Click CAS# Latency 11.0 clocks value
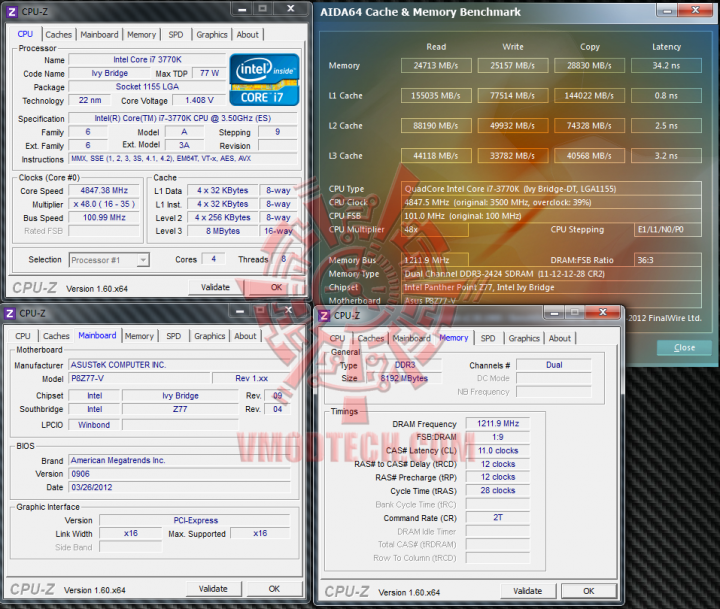The image size is (720, 609). click(498, 451)
